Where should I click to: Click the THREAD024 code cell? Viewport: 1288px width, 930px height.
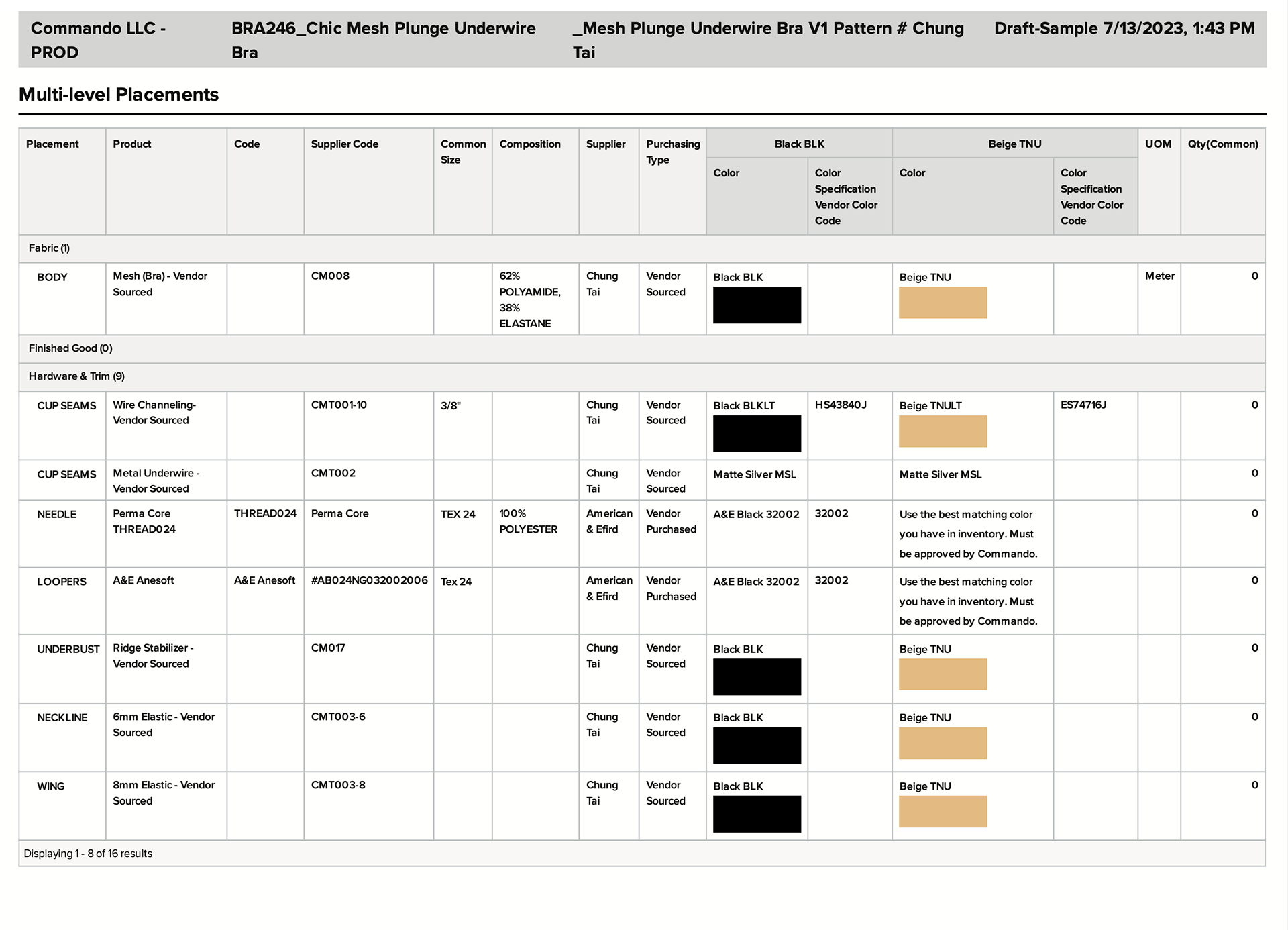(265, 513)
